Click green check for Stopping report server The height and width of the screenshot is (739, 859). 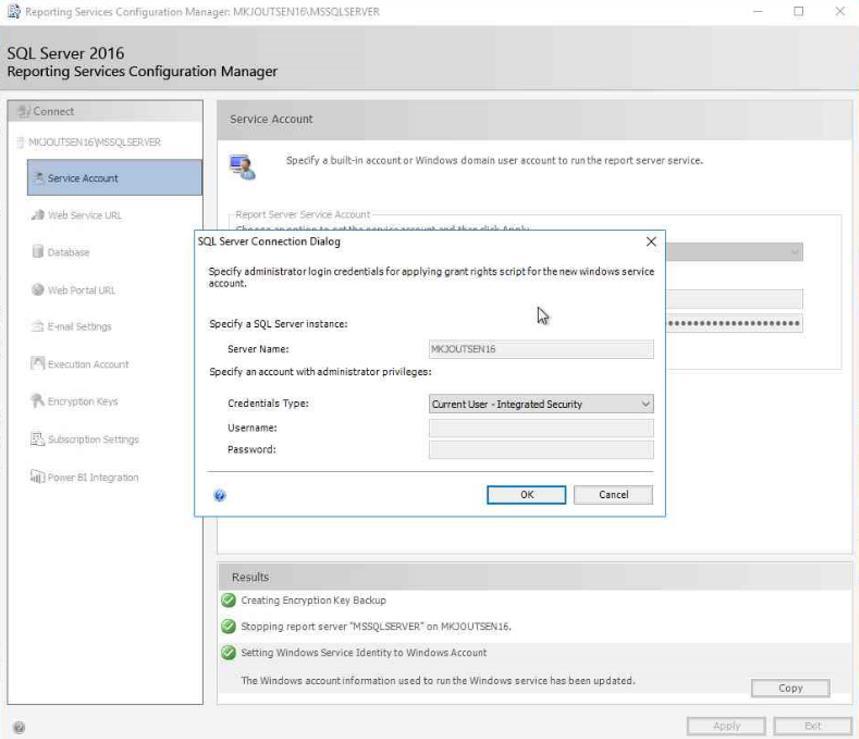[x=228, y=626]
